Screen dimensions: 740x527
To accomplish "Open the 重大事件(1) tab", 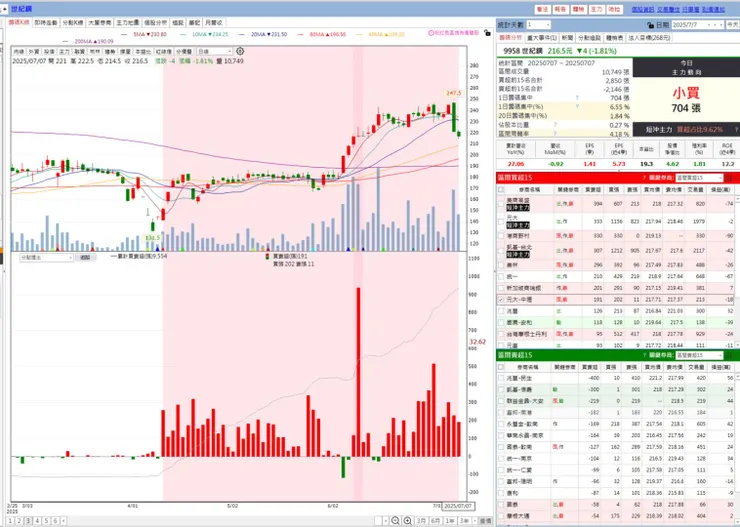I will [541, 38].
